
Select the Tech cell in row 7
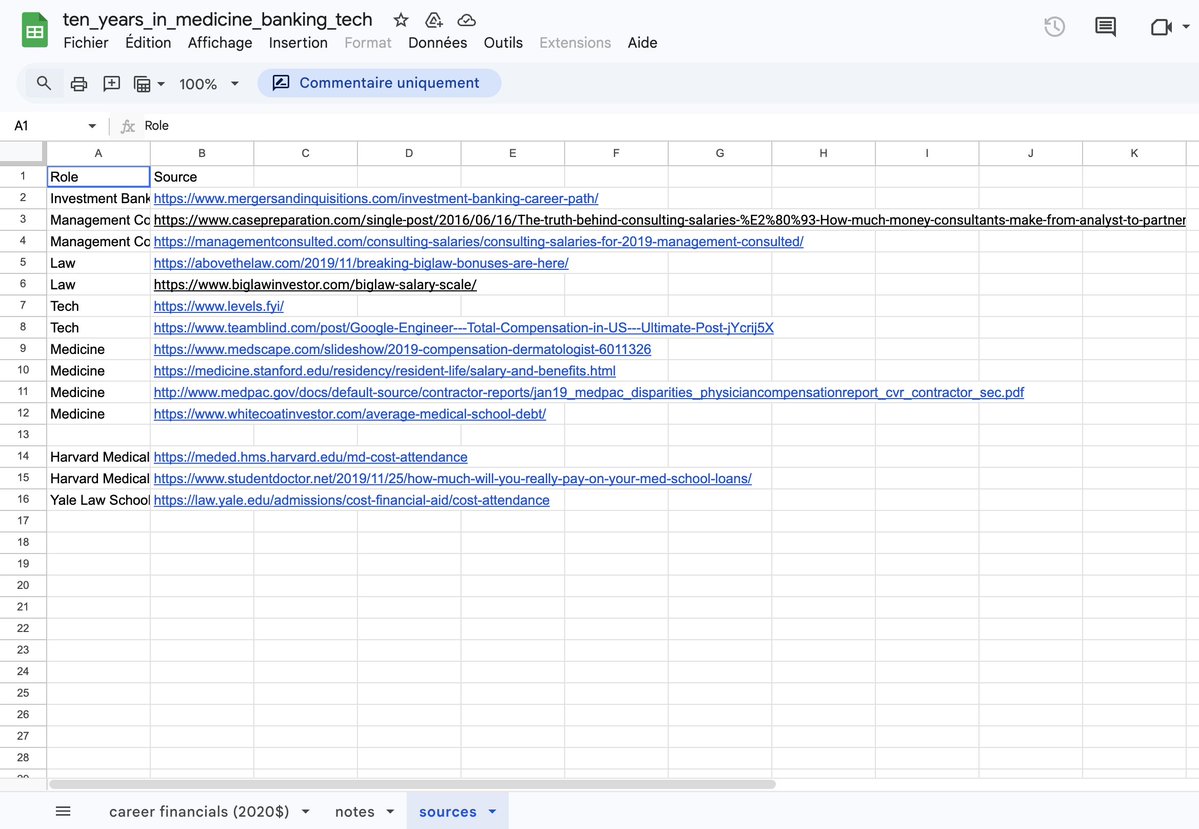pyautogui.click(x=98, y=307)
